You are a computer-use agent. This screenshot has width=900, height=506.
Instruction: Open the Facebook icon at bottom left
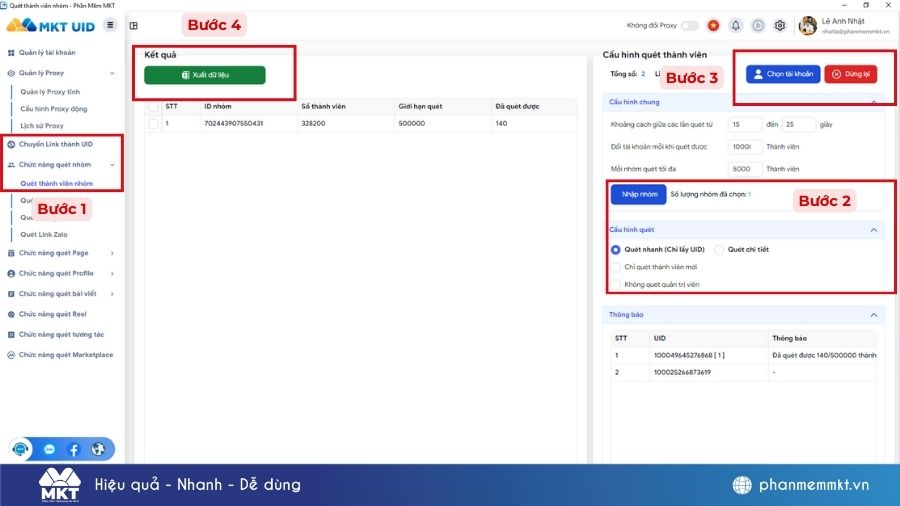coord(73,450)
